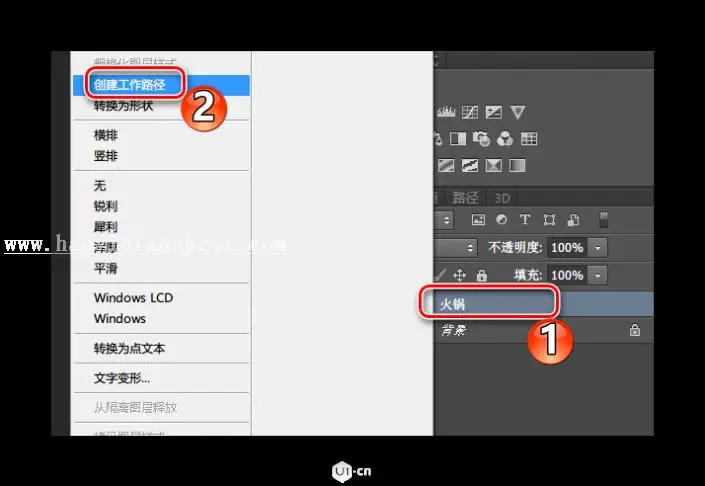The width and height of the screenshot is (705, 486).
Task: Filter layers by smart objects icon
Action: click(573, 220)
